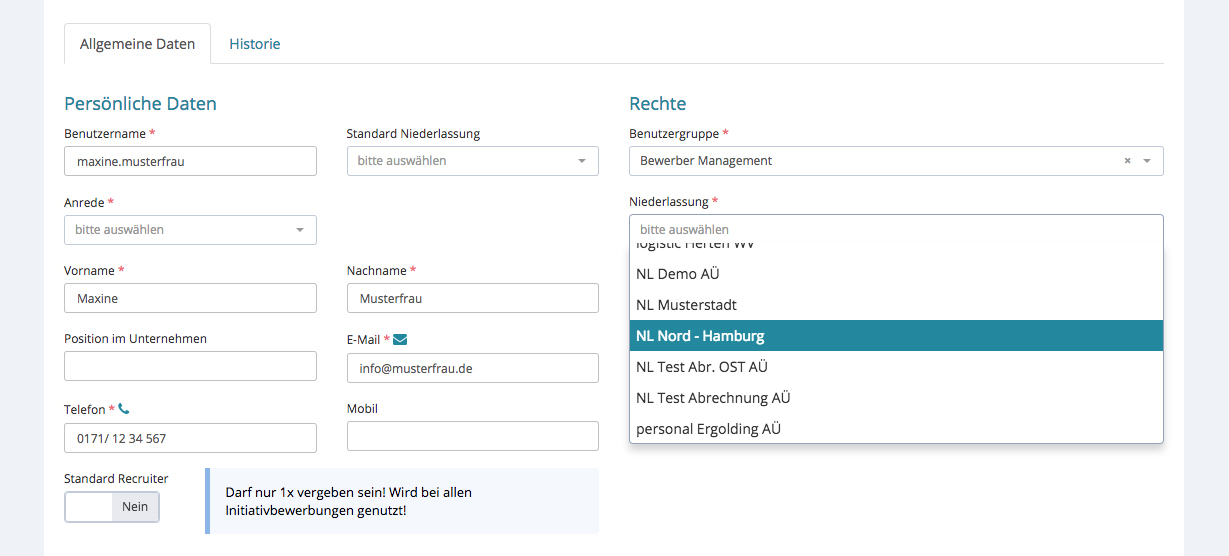This screenshot has height=556, width=1229.
Task: Click the phone icon beside Telefon
Action: point(124,409)
